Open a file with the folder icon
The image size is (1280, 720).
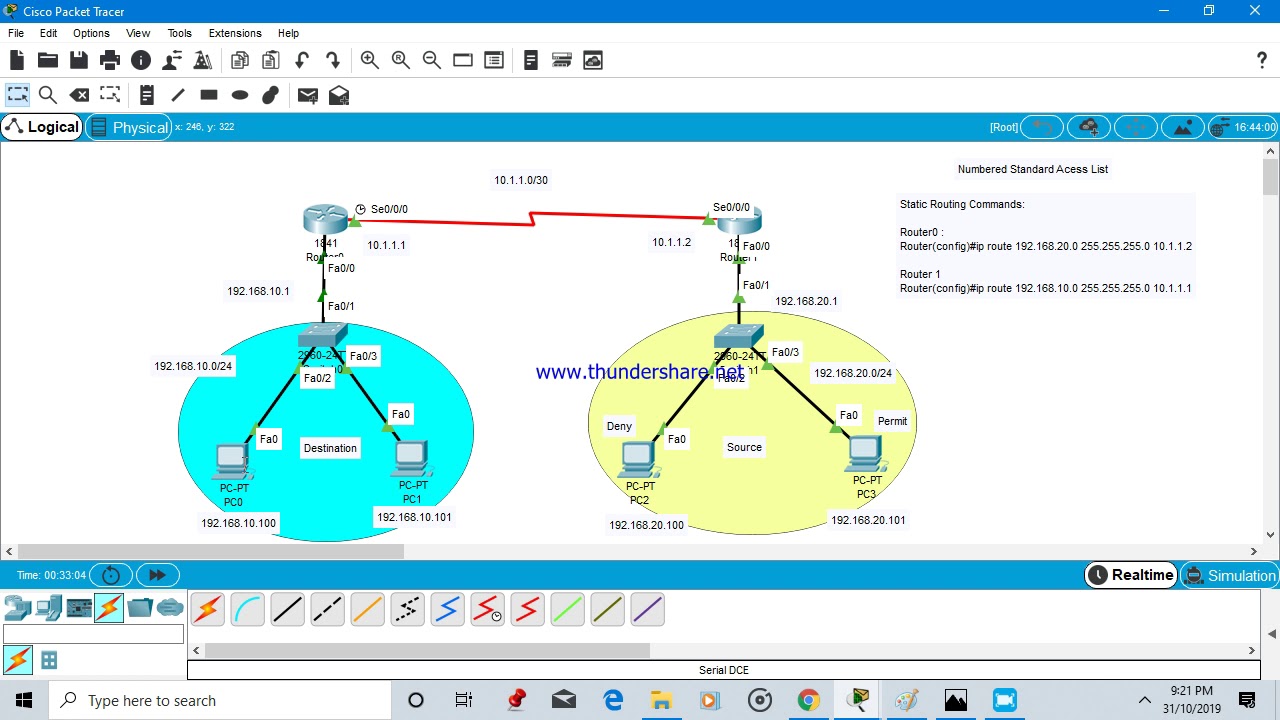tap(47, 61)
